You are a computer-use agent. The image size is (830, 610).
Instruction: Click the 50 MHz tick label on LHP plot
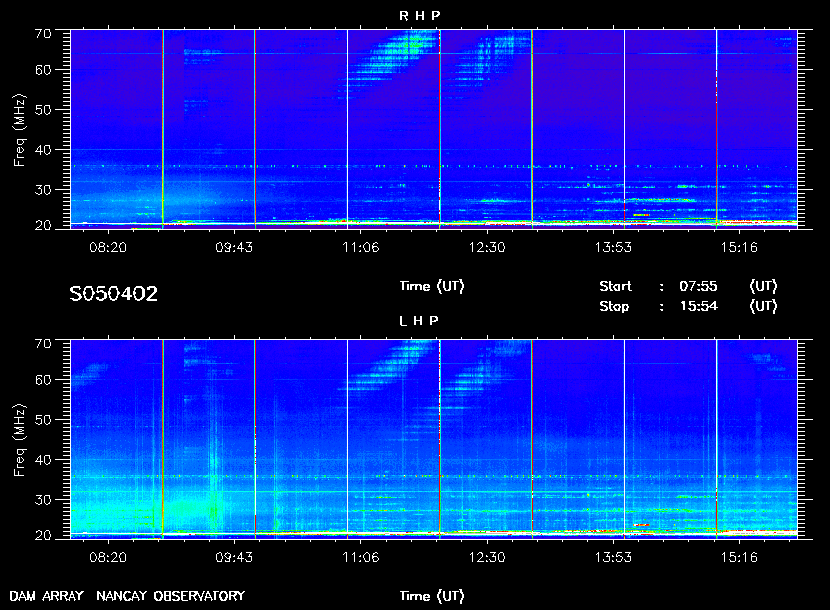[43, 420]
